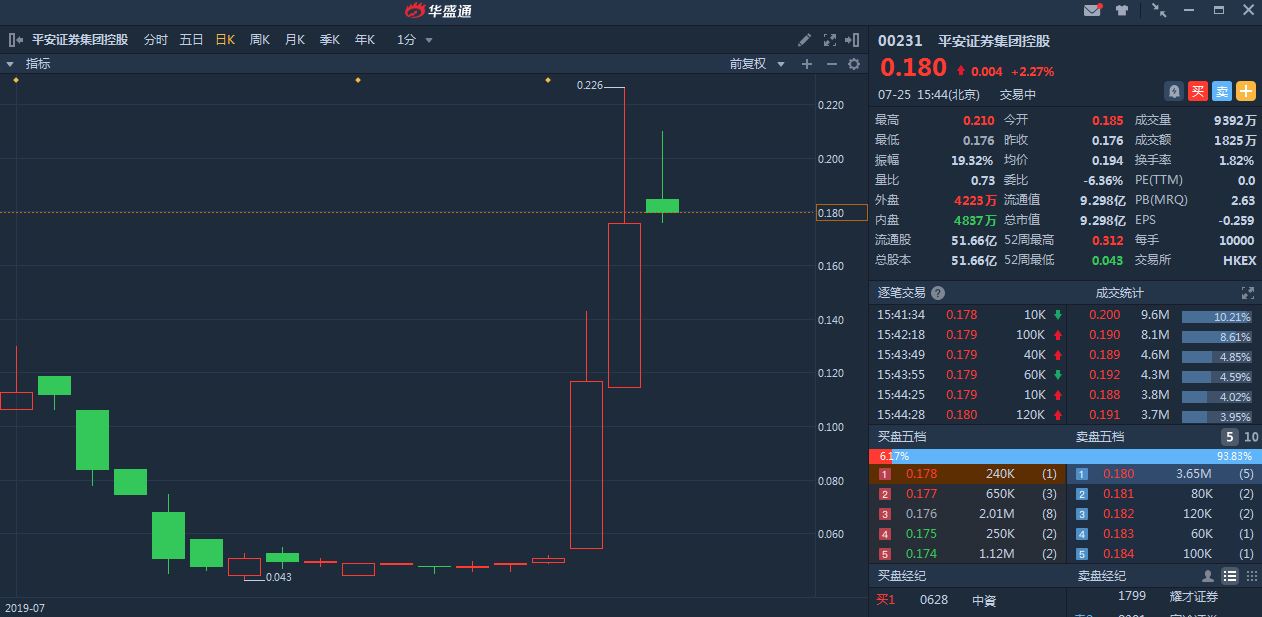Click the 成交统计 header
This screenshot has width=1262, height=617.
[x=1120, y=293]
